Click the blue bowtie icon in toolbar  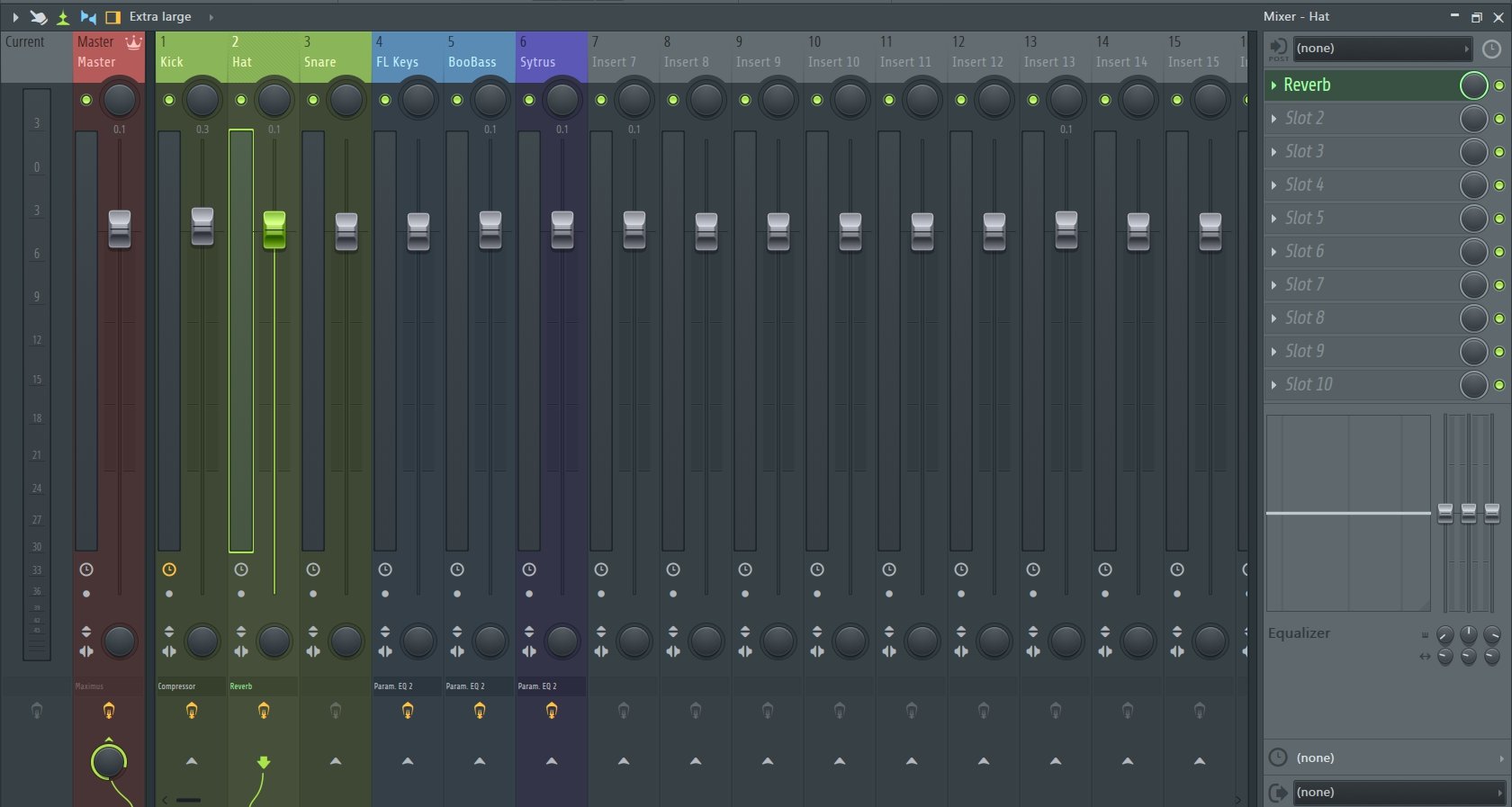(x=88, y=17)
